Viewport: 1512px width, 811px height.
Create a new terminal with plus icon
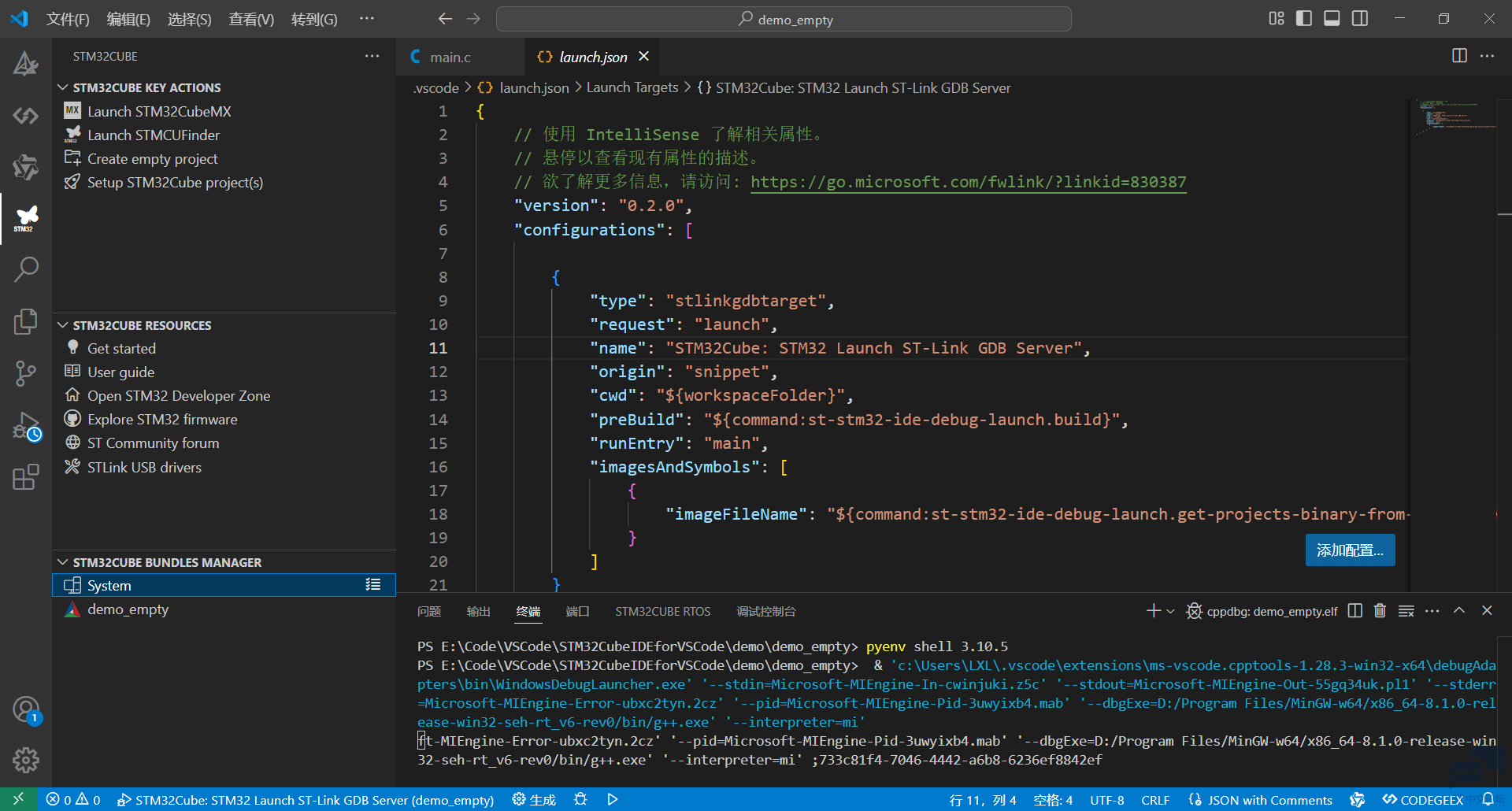pyautogui.click(x=1153, y=611)
